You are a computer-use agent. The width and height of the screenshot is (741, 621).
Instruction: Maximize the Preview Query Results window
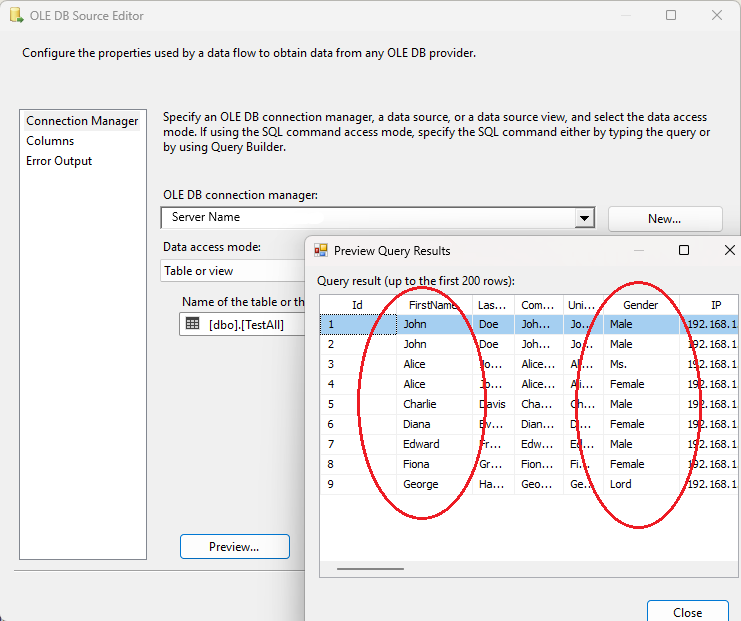(684, 251)
